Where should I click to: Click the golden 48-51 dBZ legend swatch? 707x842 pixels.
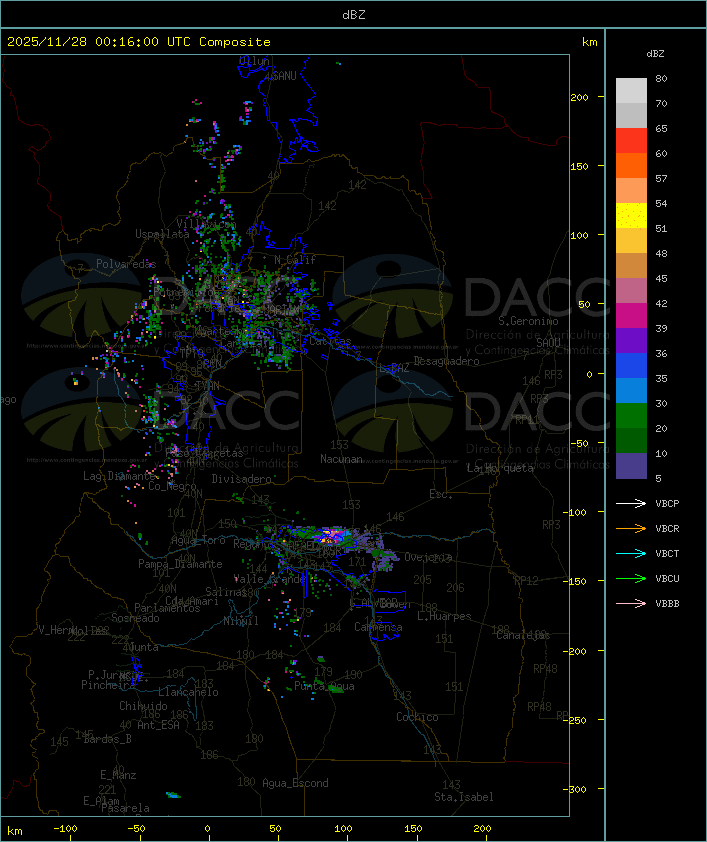tap(631, 241)
